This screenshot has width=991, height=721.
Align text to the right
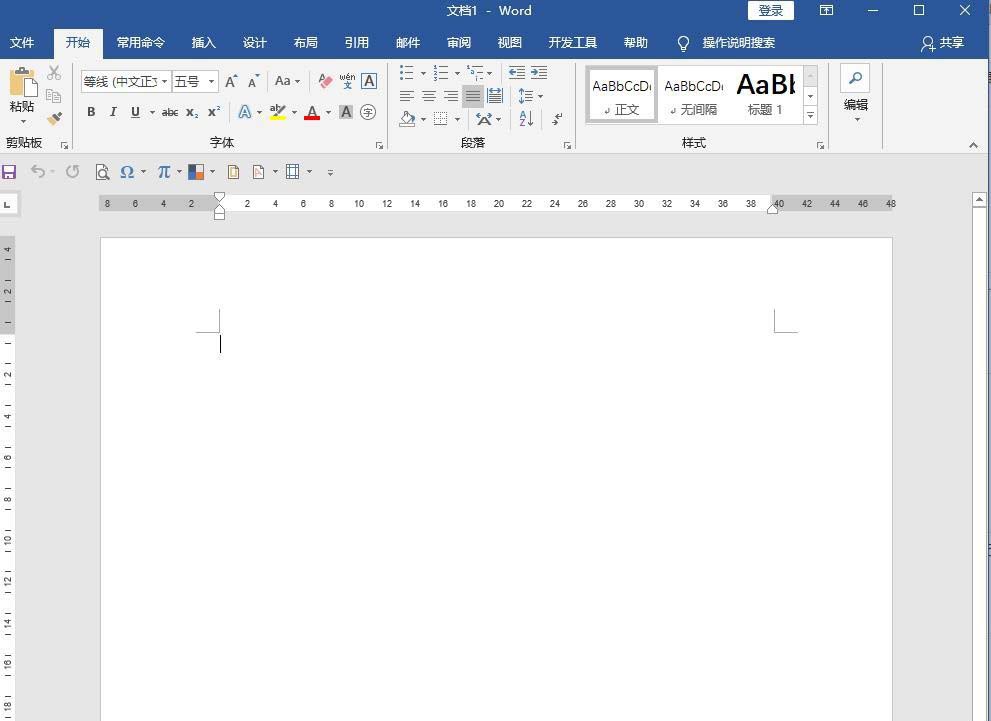pyautogui.click(x=451, y=96)
